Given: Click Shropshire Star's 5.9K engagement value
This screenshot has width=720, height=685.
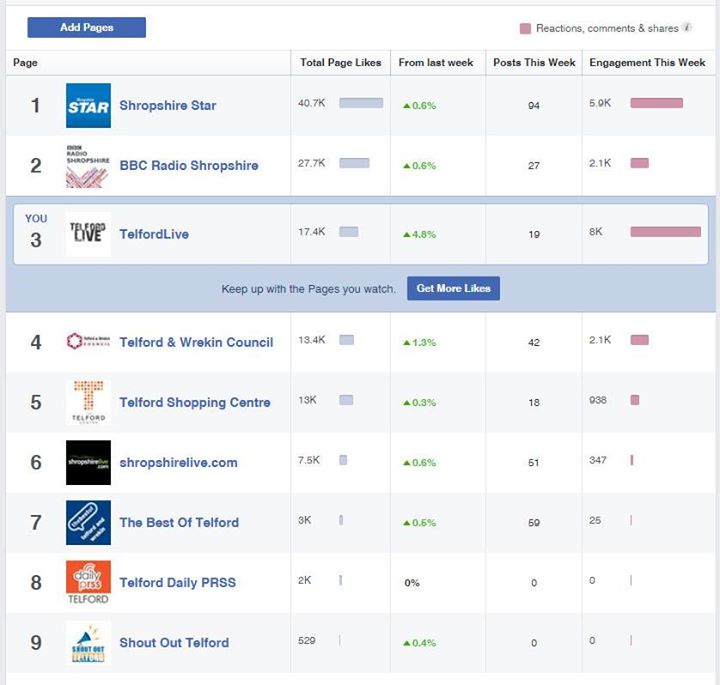Looking at the screenshot, I should tap(600, 103).
